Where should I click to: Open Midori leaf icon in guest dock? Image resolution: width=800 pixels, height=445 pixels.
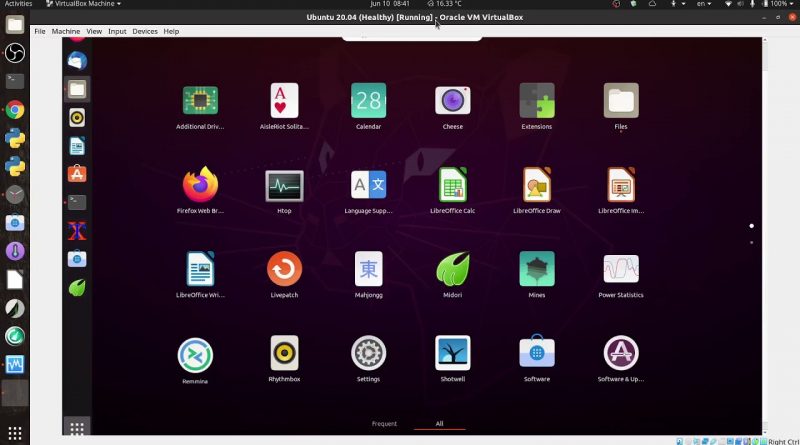(77, 288)
